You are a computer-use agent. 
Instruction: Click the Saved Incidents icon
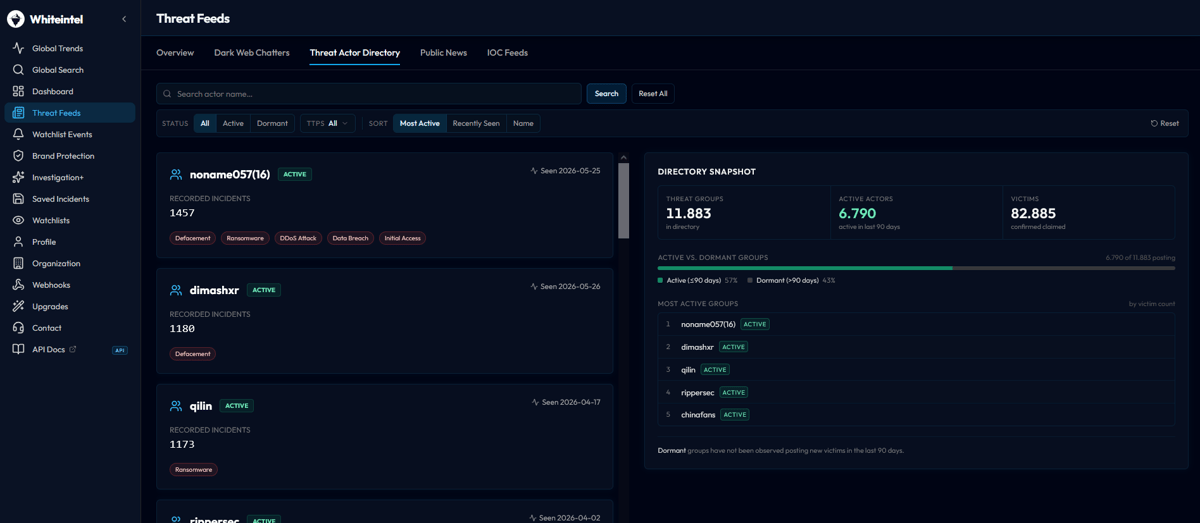point(18,199)
